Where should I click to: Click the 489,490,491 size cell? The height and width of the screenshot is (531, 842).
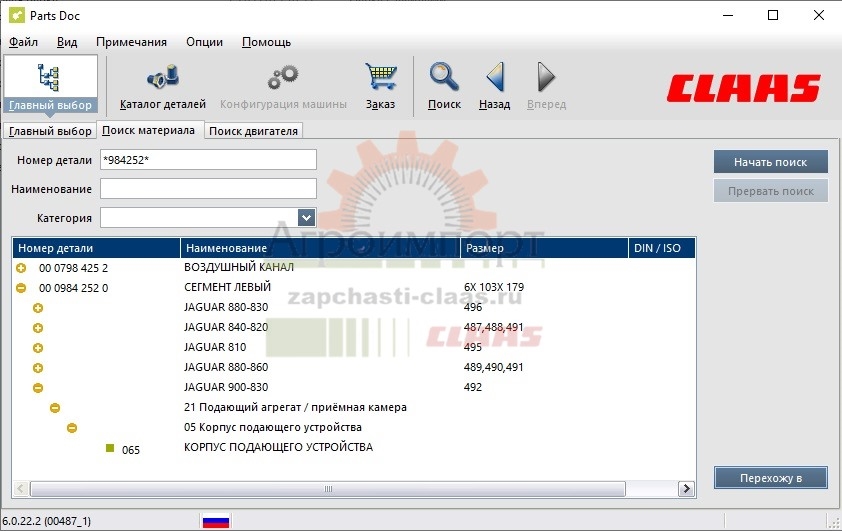click(493, 367)
